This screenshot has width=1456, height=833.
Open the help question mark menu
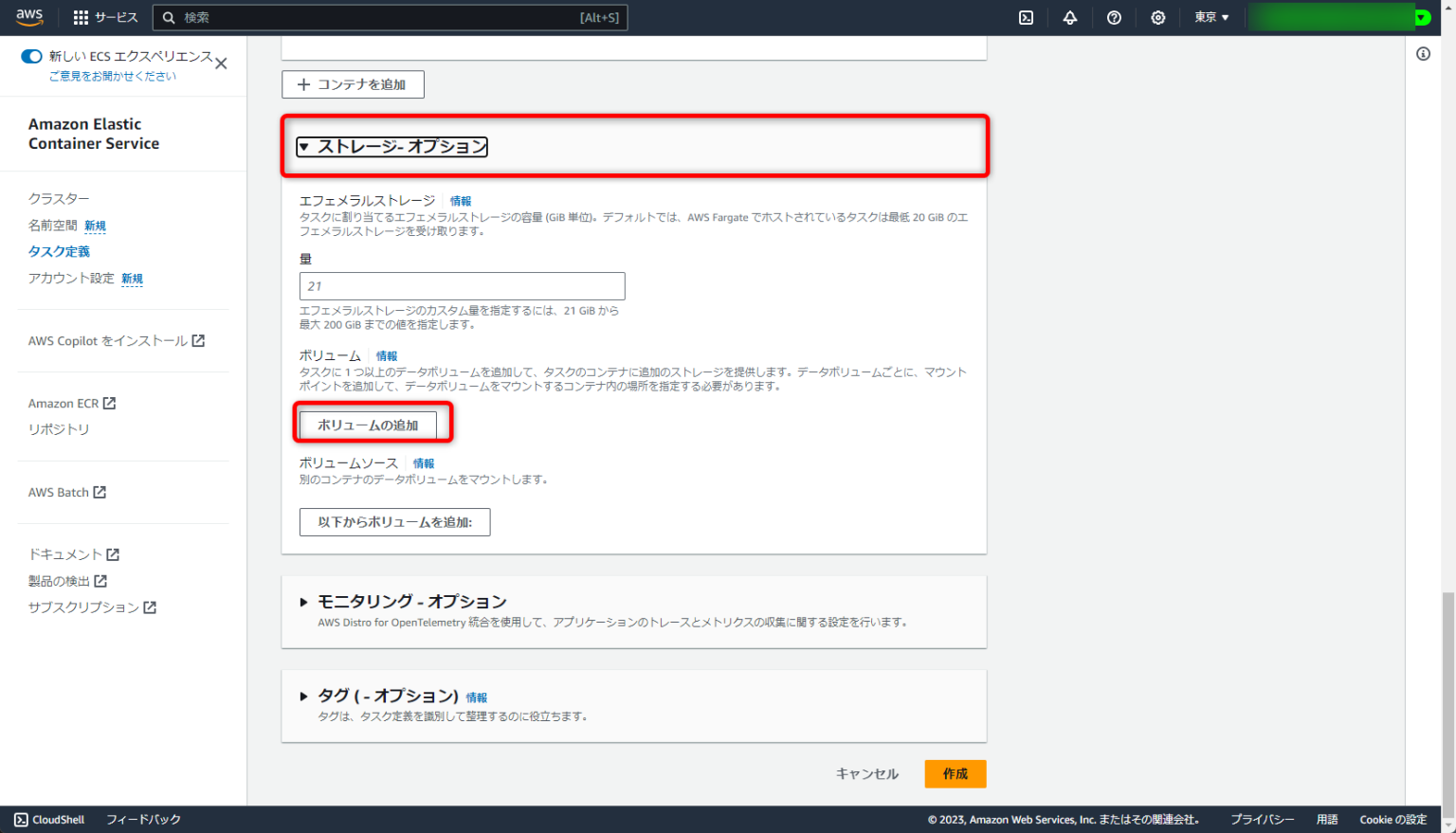coord(1114,16)
